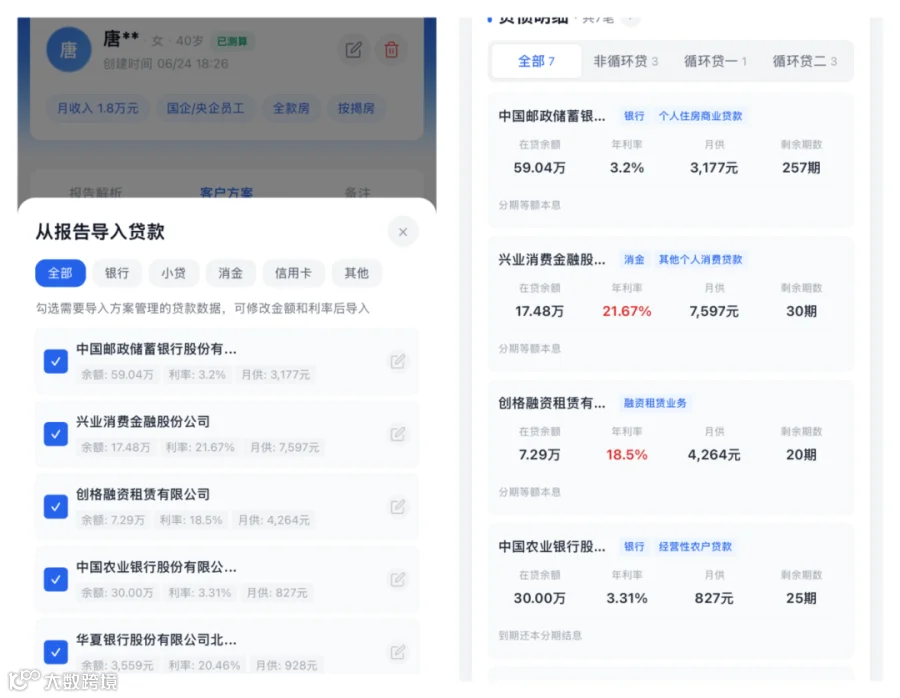
Task: Uncheck the 兴业消费金融 loan checkbox
Action: (x=56, y=434)
